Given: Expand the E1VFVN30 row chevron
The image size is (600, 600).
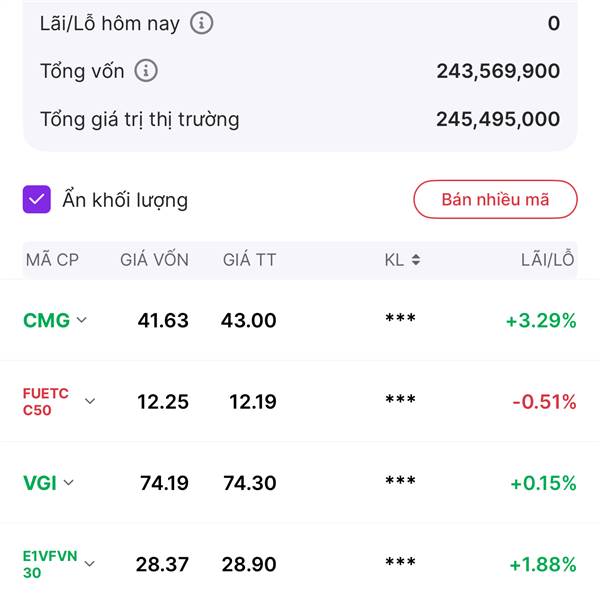Looking at the screenshot, I should click(x=90, y=564).
